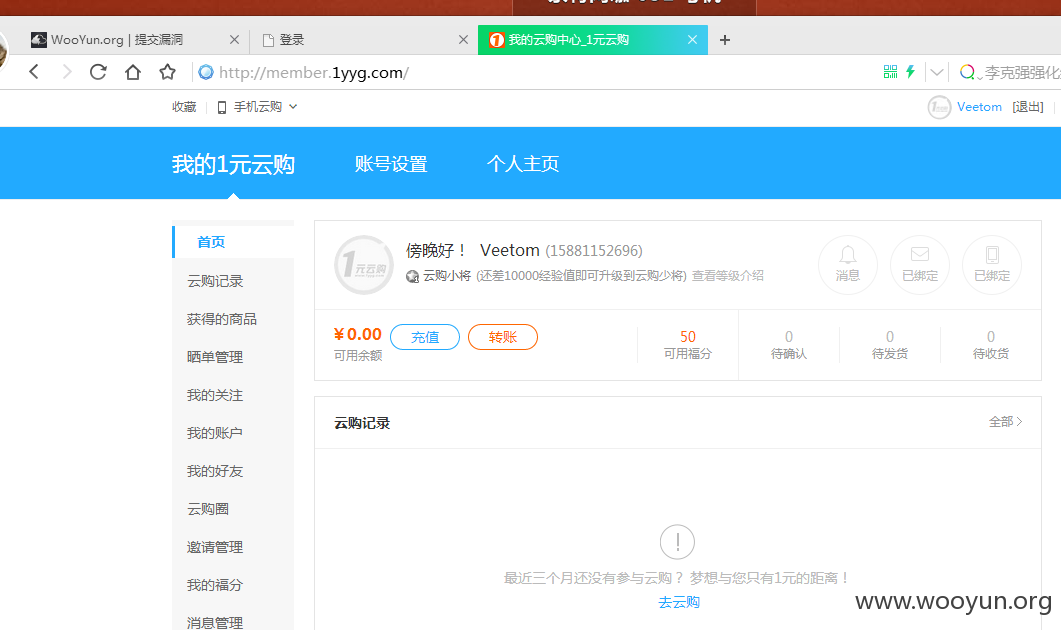The height and width of the screenshot is (630, 1061).
Task: Open 获得的商品 in the sidebar
Action: point(222,319)
